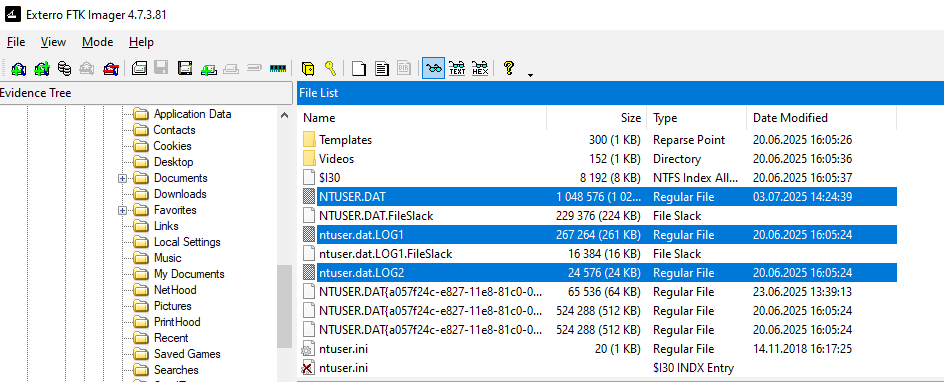Click the Create Disk Image icon
Image resolution: width=944 pixels, height=382 pixels.
139,69
